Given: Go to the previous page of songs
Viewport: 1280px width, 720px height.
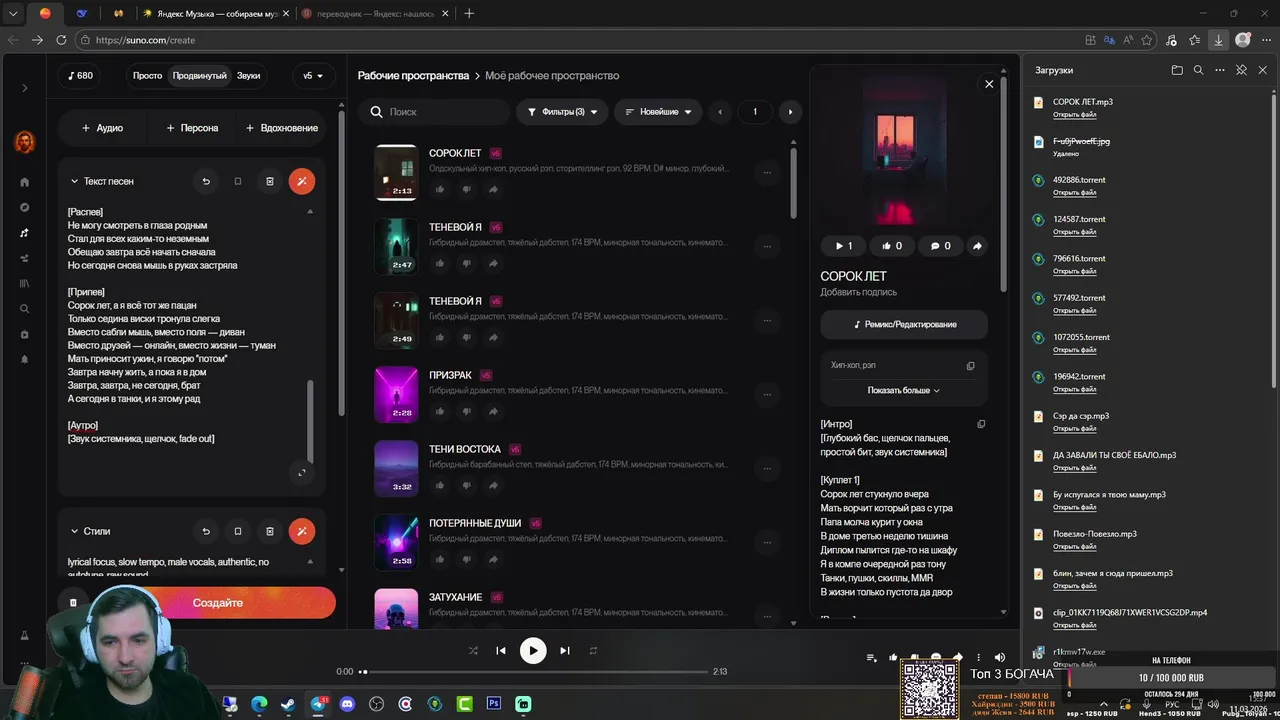Looking at the screenshot, I should (x=720, y=112).
